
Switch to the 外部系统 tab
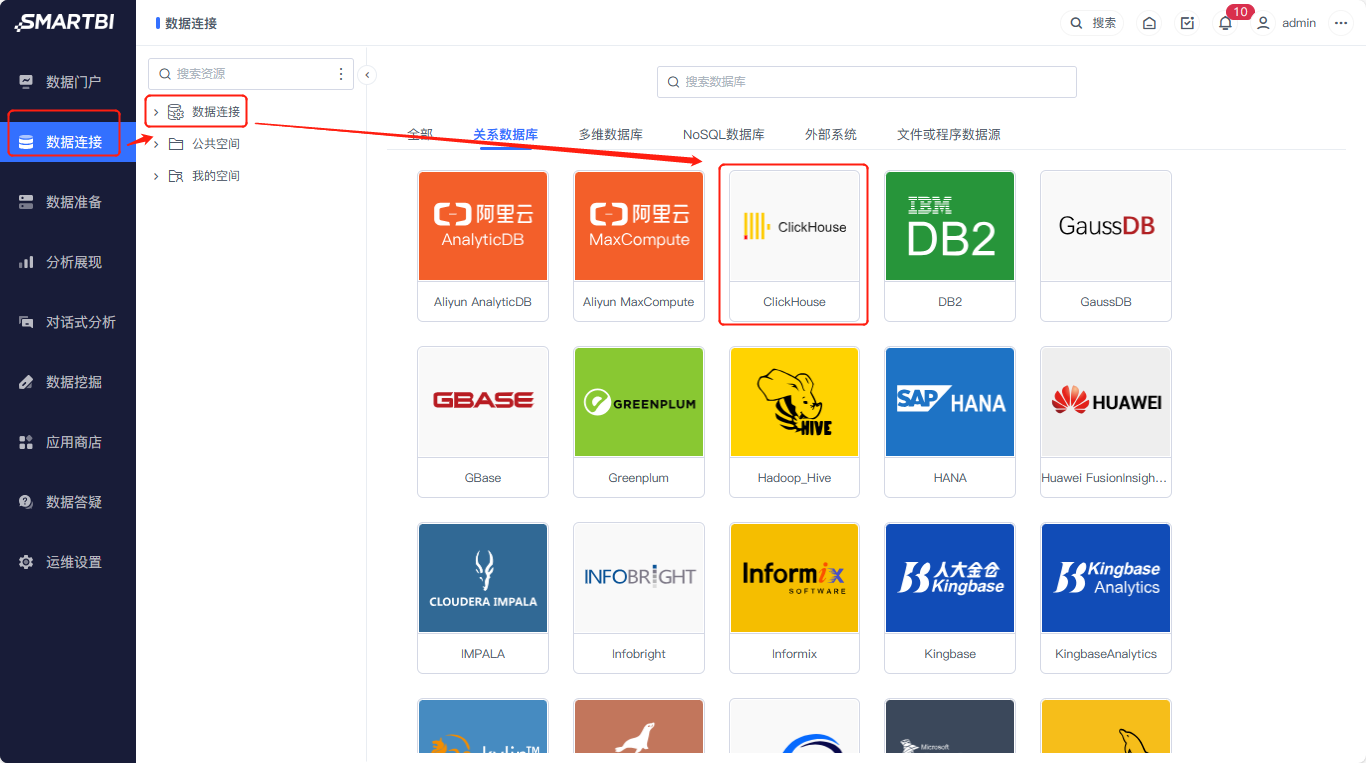pyautogui.click(x=831, y=134)
